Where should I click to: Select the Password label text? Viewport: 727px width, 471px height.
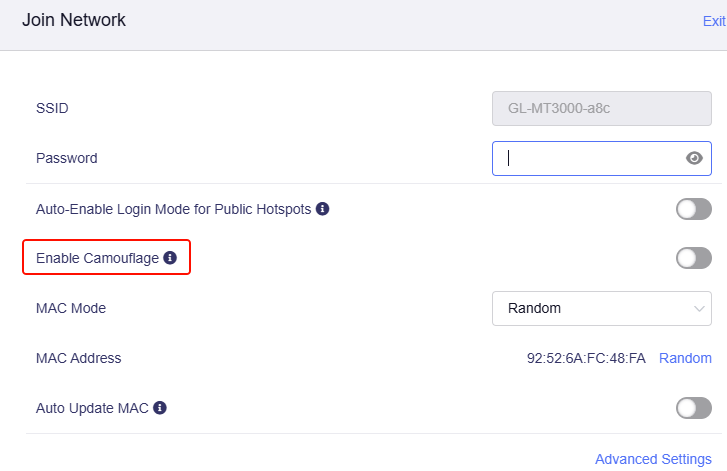[67, 158]
